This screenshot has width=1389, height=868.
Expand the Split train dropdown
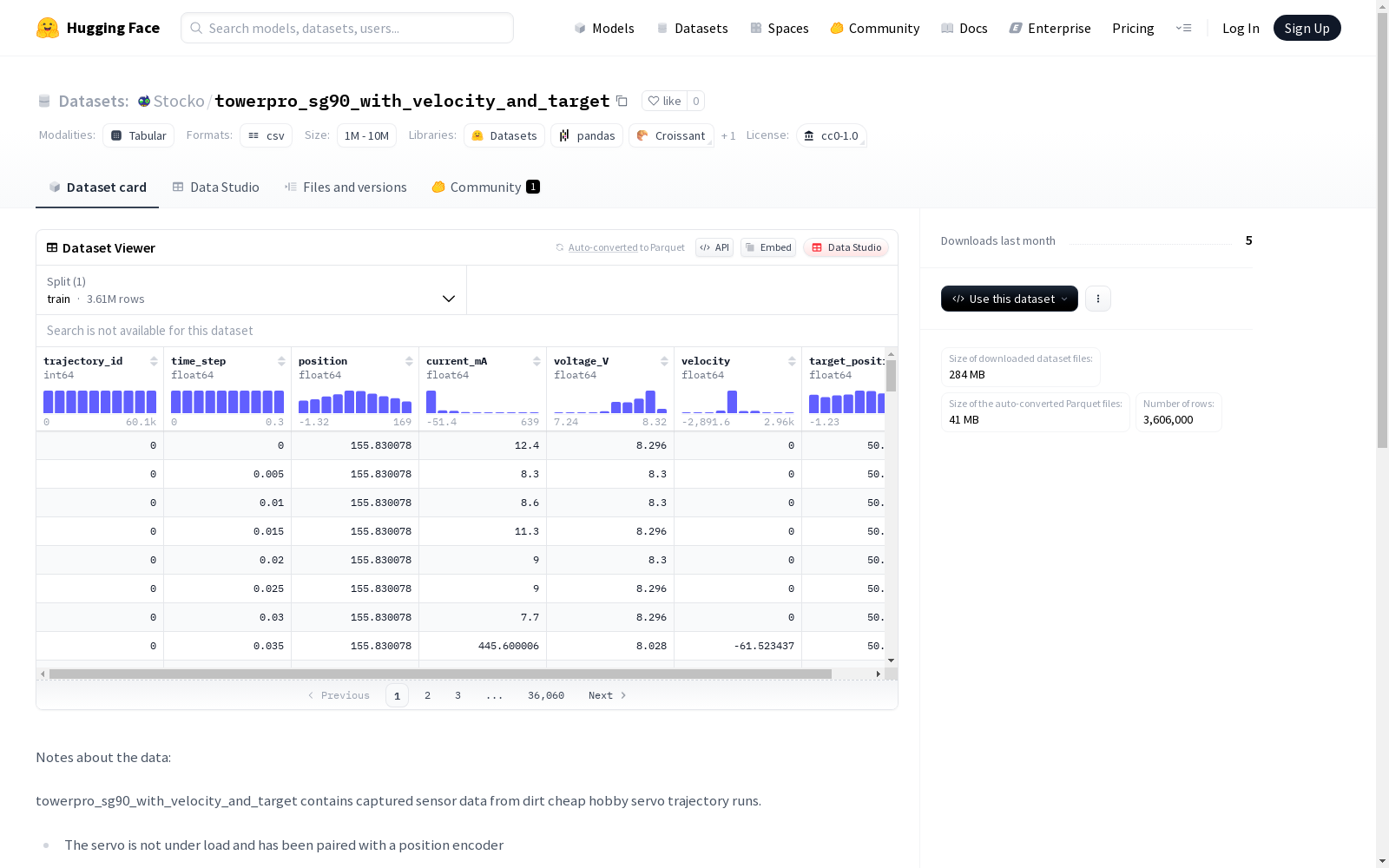click(x=252, y=290)
